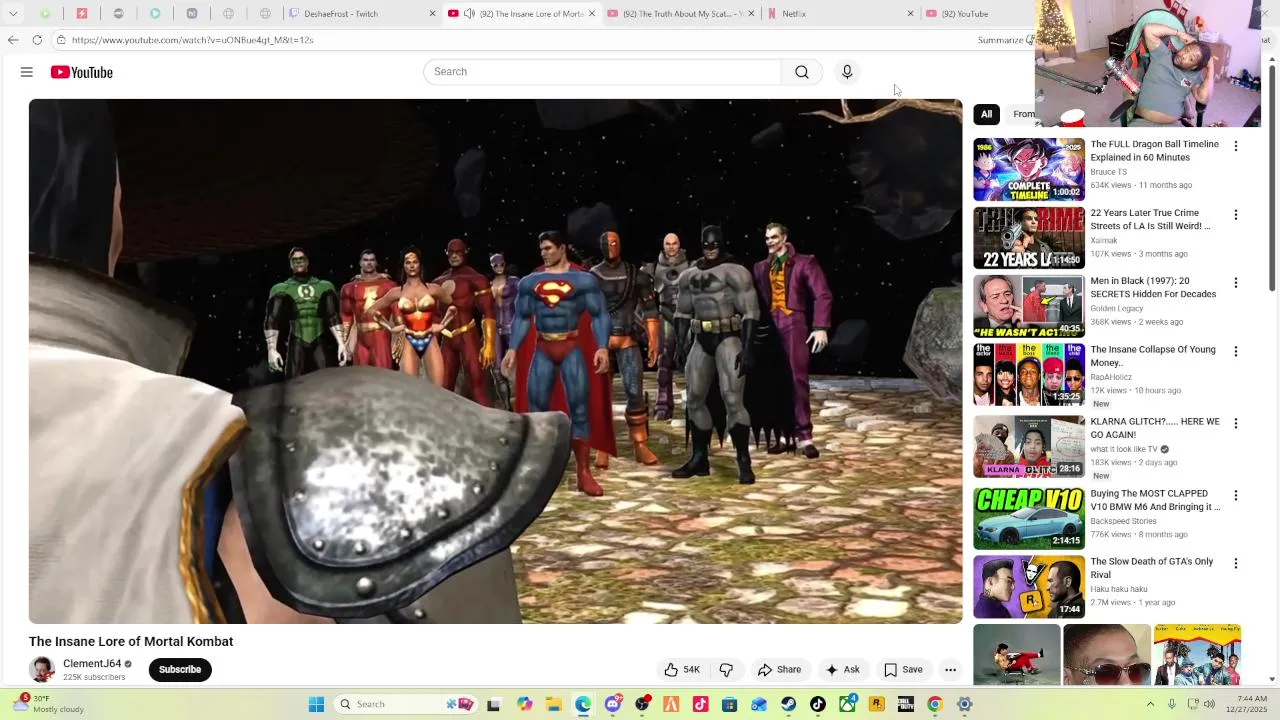Mute the audio on the Insane Lore tab
Viewport: 1280px width, 720px height.
pos(469,13)
